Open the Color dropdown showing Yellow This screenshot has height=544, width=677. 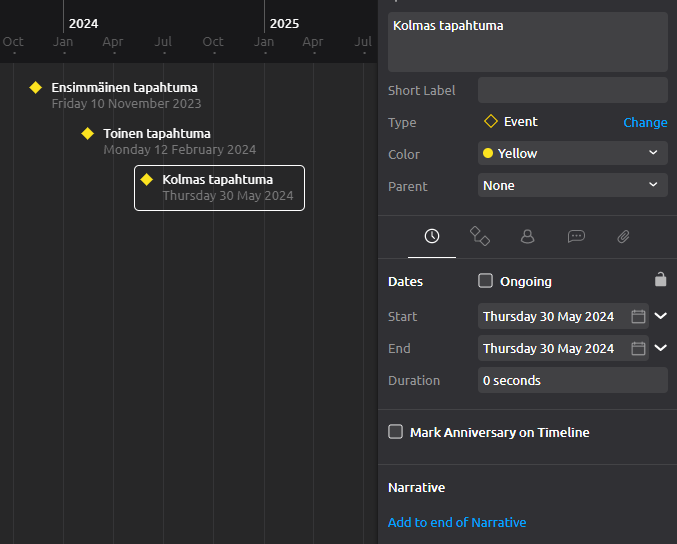573,153
